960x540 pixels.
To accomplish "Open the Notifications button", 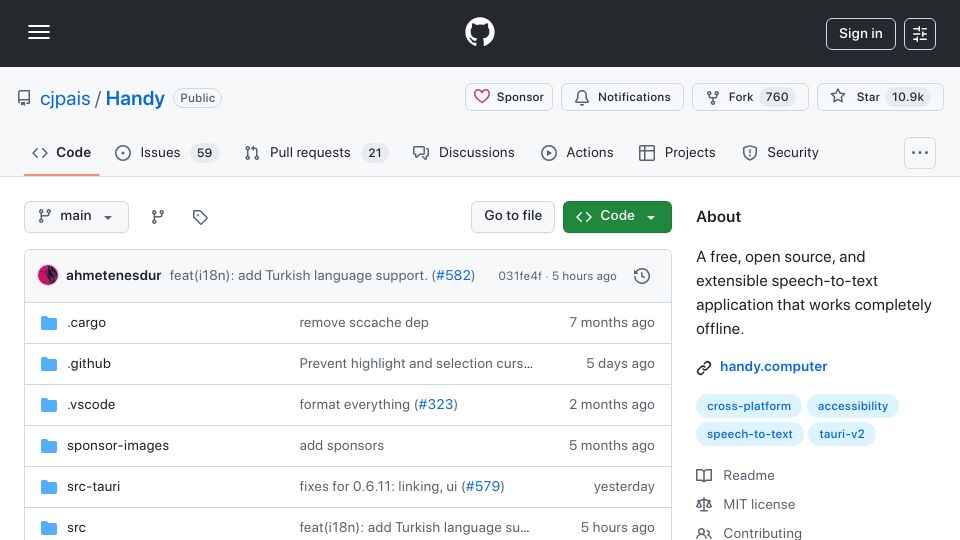I will click(622, 97).
